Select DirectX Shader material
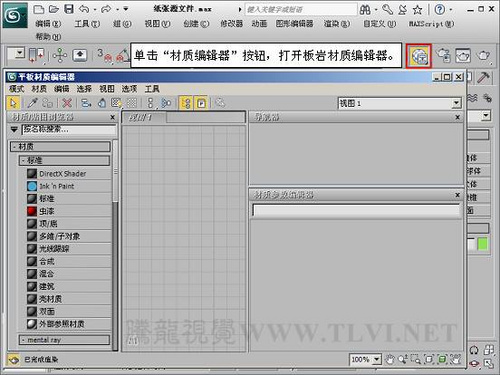 (69, 174)
